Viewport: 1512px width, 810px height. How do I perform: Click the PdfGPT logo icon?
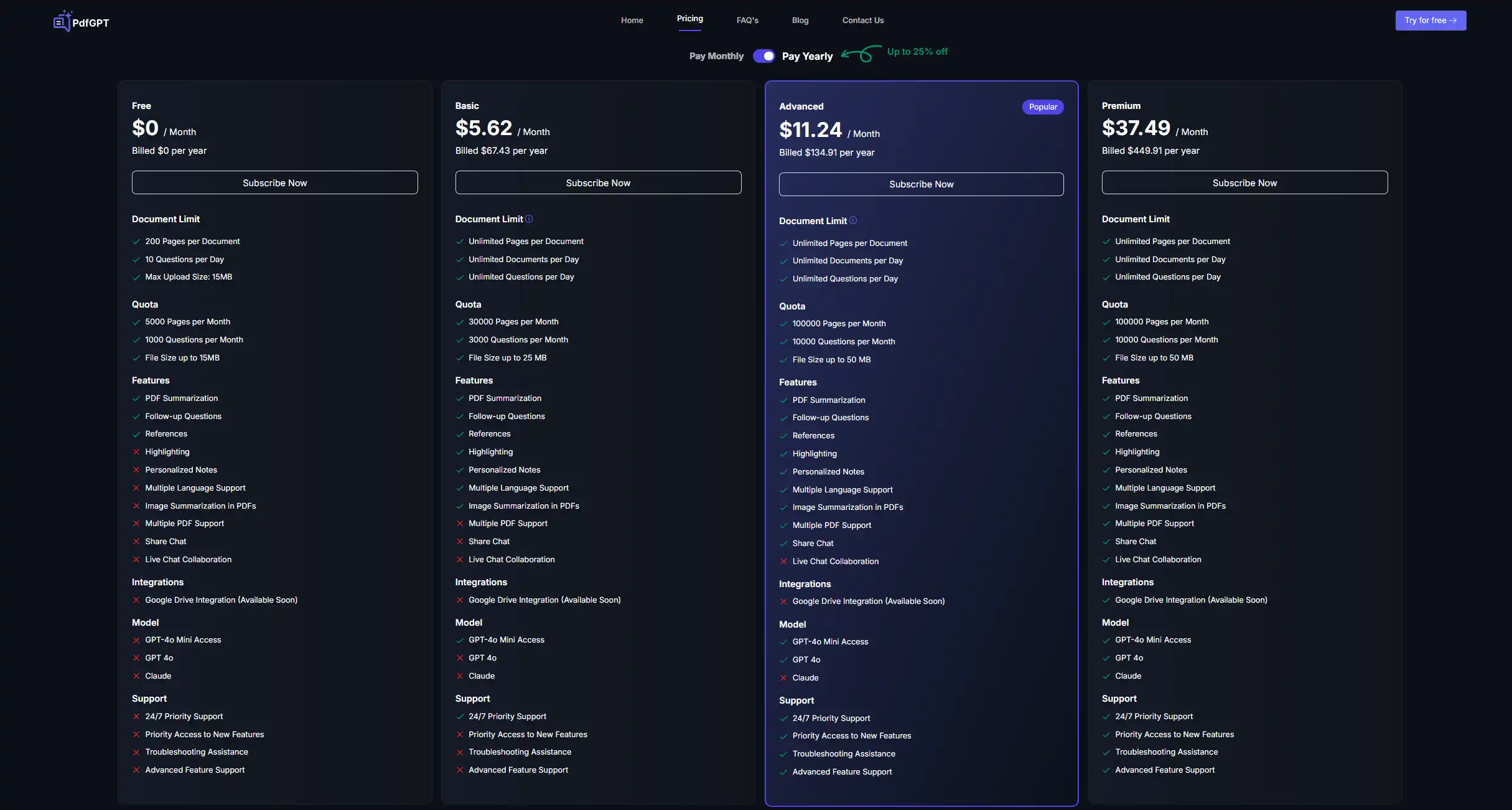pyautogui.click(x=62, y=21)
